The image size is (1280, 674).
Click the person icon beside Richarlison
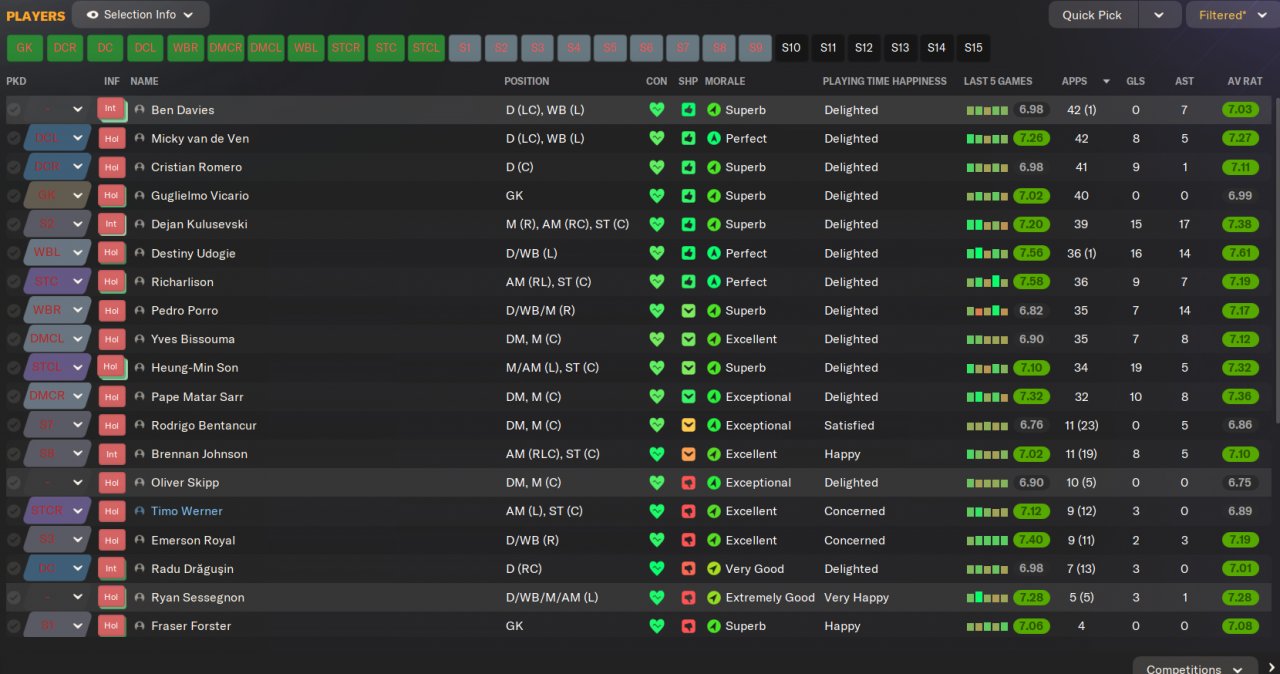coord(140,282)
